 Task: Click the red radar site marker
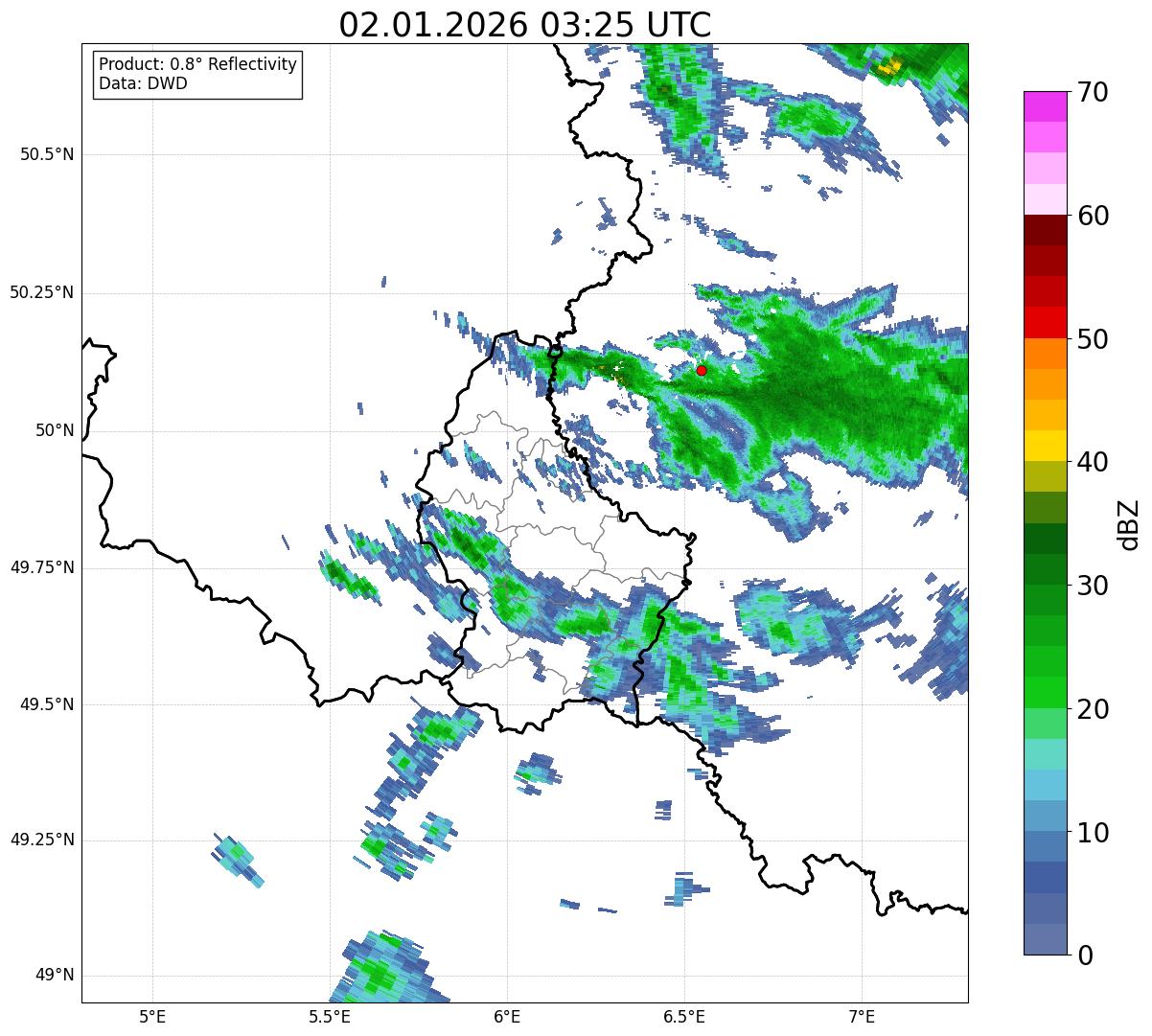(702, 370)
